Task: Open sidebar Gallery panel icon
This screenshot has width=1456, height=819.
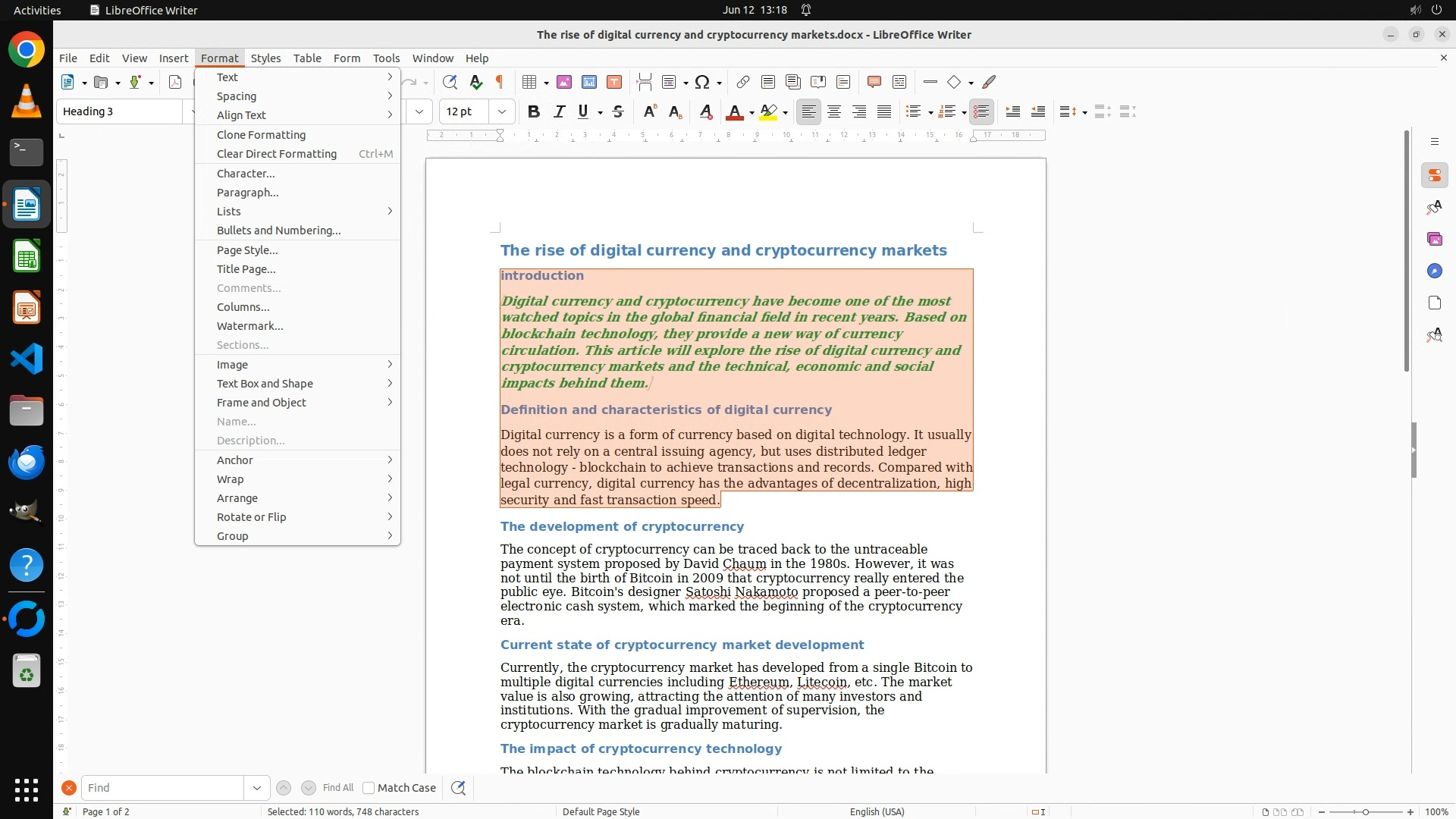Action: point(1434,240)
